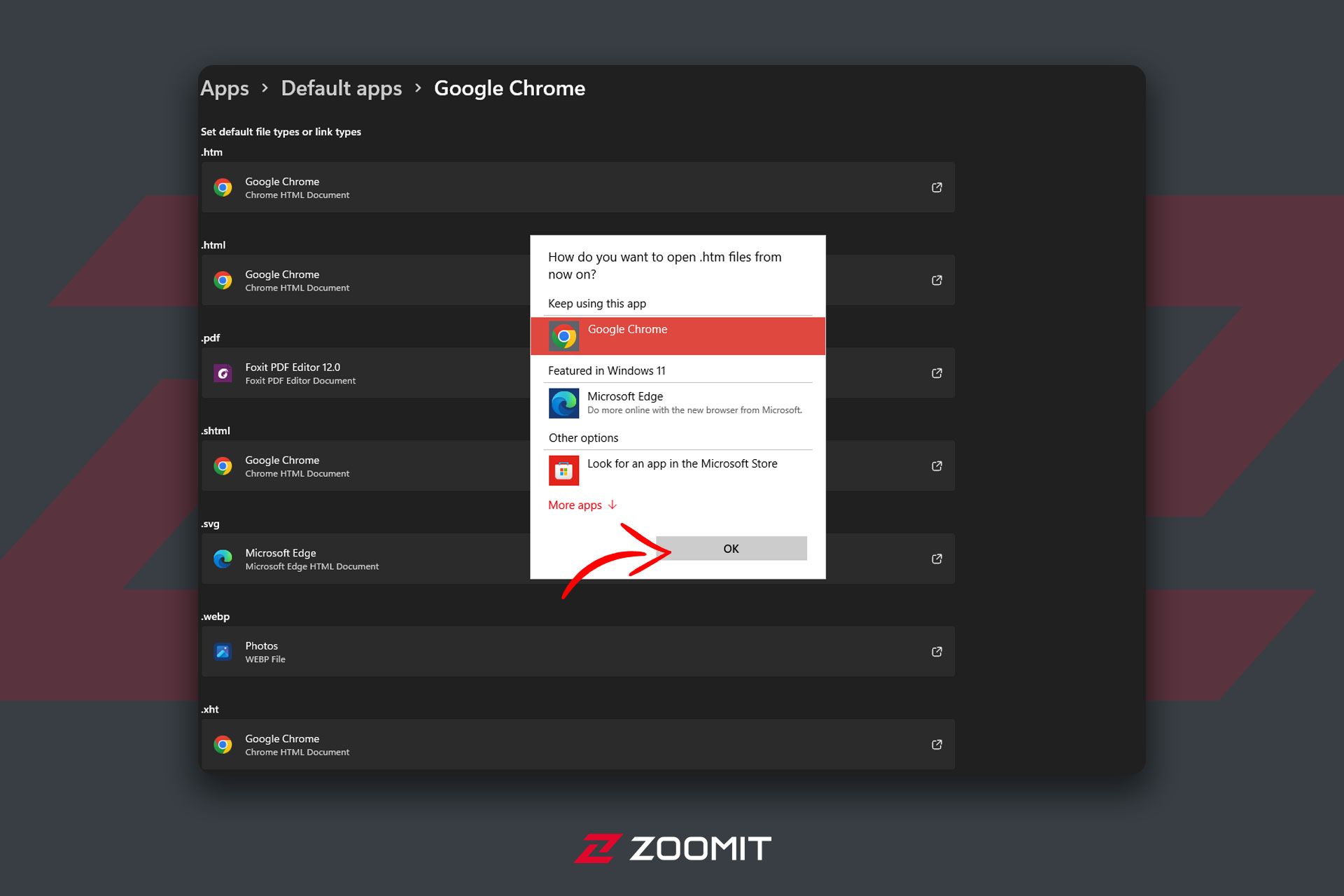
Task: Open the external link icon on the .svg row
Action: pos(937,559)
